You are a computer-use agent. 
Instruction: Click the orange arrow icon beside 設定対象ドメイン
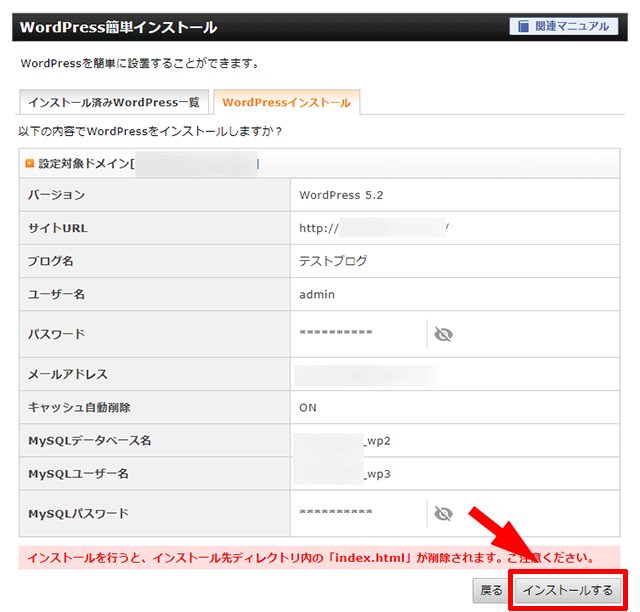pos(29,163)
